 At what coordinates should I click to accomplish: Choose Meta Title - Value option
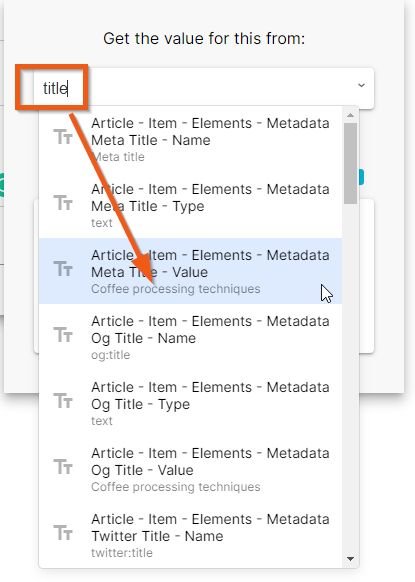pos(190,271)
